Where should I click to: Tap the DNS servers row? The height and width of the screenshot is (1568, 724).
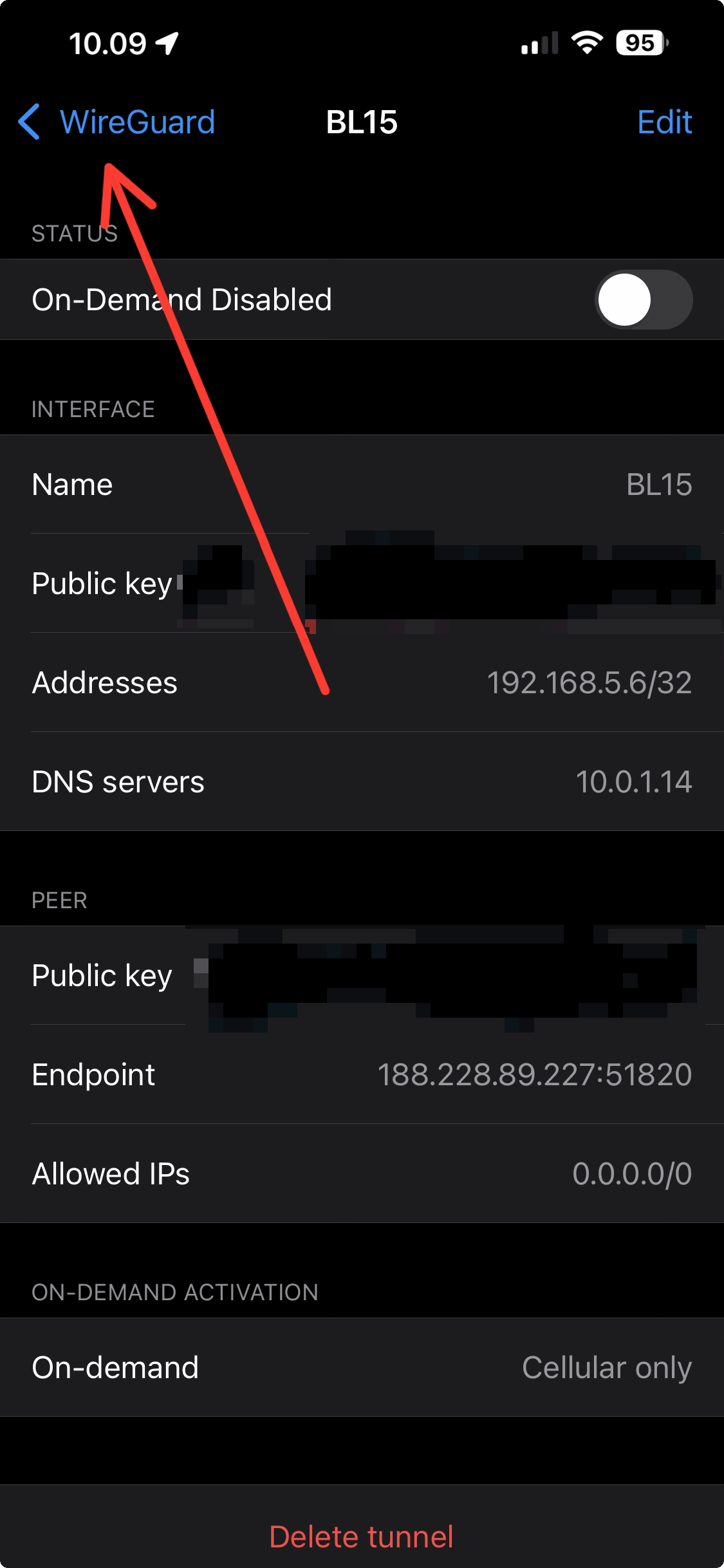point(362,782)
